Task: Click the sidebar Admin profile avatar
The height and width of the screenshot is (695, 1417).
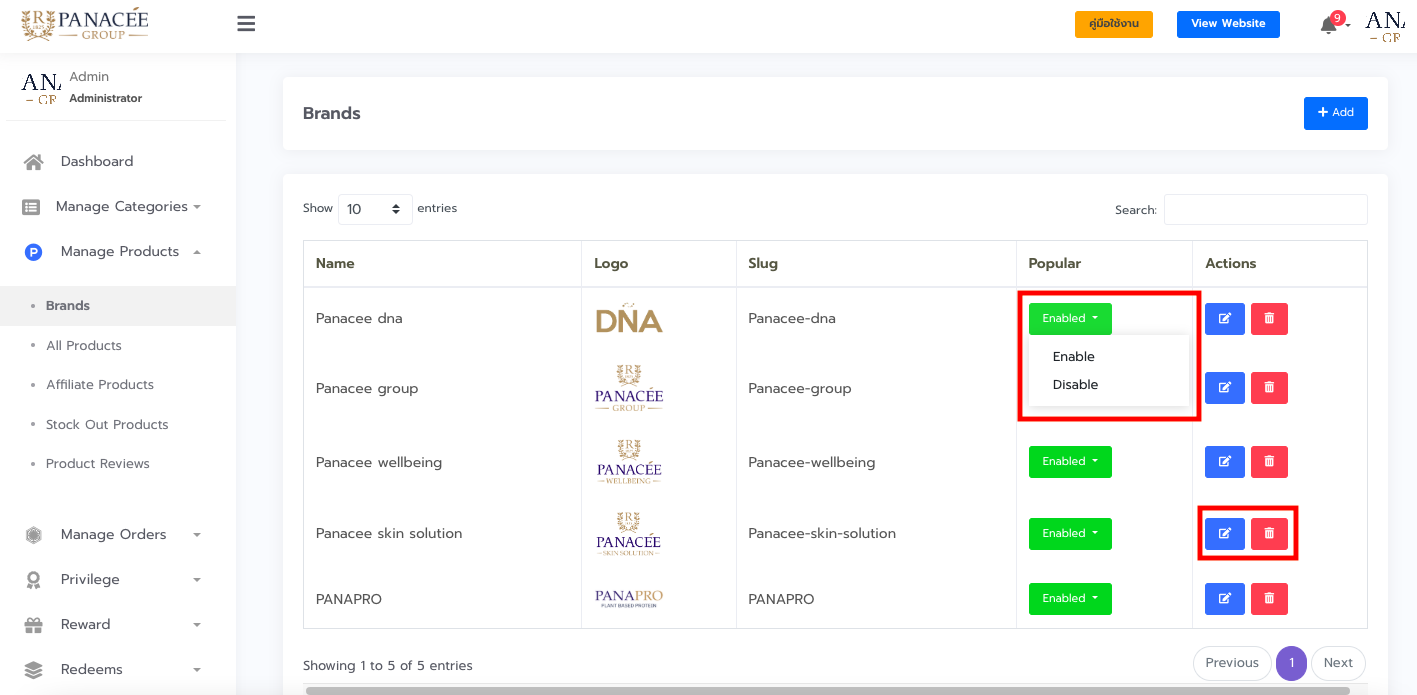Action: click(41, 88)
